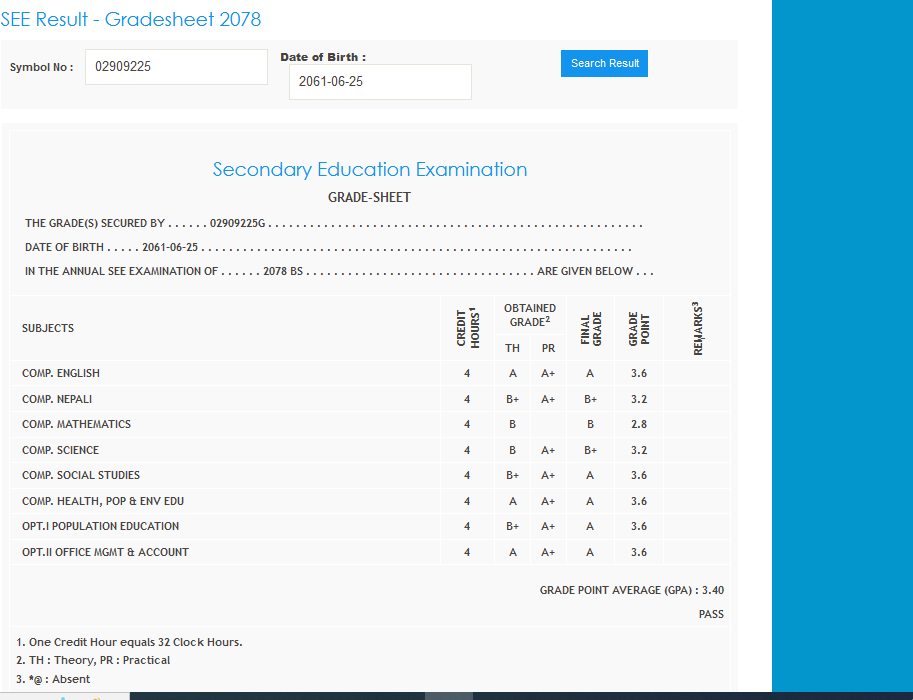Click the PASS result text
Image resolution: width=913 pixels, height=700 pixels.
[711, 614]
